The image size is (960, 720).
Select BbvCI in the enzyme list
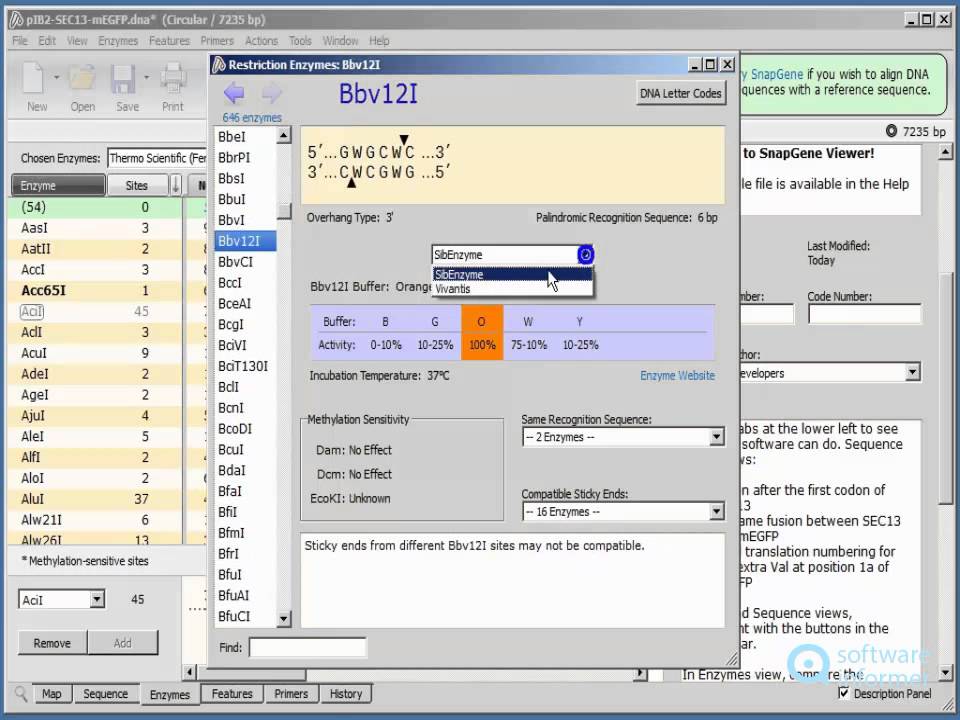245,261
